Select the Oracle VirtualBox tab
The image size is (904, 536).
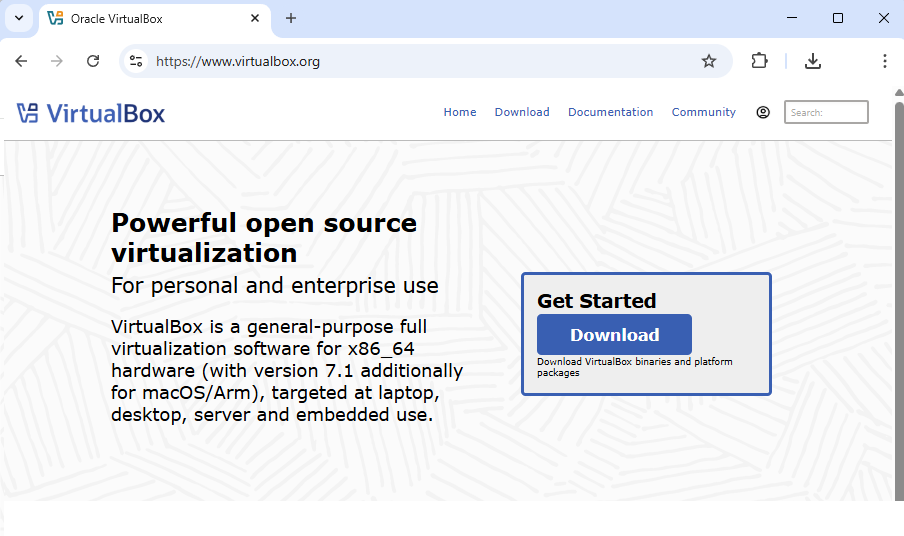pos(140,18)
